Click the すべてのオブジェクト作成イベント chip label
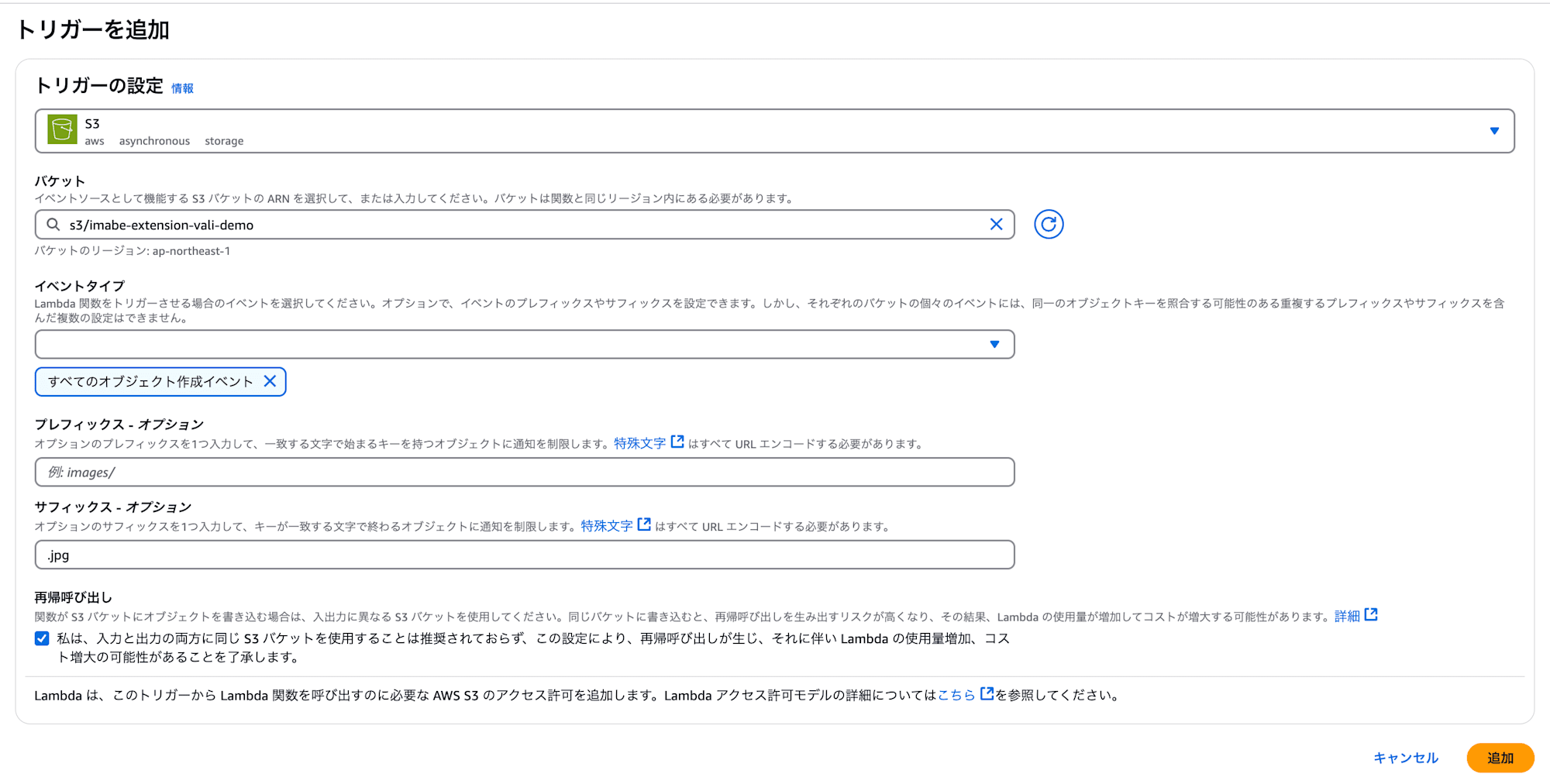The width and height of the screenshot is (1550, 784). pyautogui.click(x=150, y=381)
